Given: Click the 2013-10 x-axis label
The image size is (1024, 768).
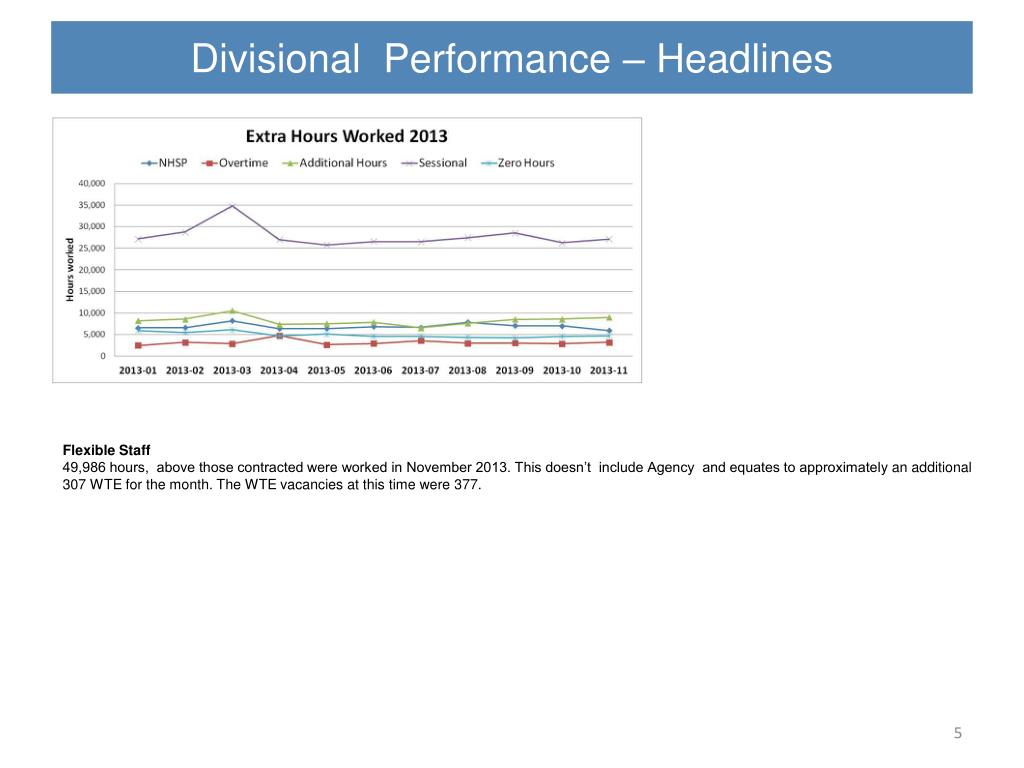Looking at the screenshot, I should 562,370.
